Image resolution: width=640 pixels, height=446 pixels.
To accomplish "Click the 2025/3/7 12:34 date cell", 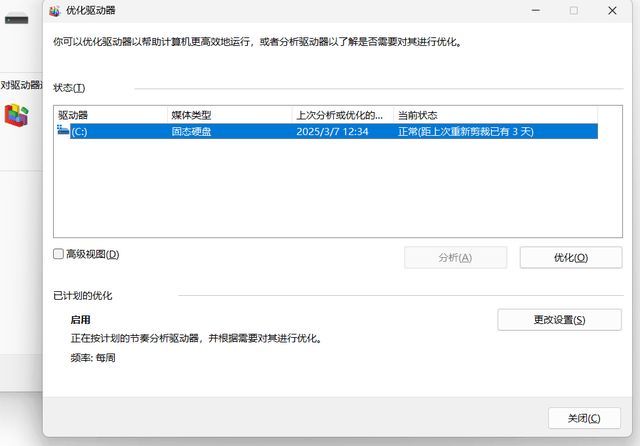I will [333, 131].
